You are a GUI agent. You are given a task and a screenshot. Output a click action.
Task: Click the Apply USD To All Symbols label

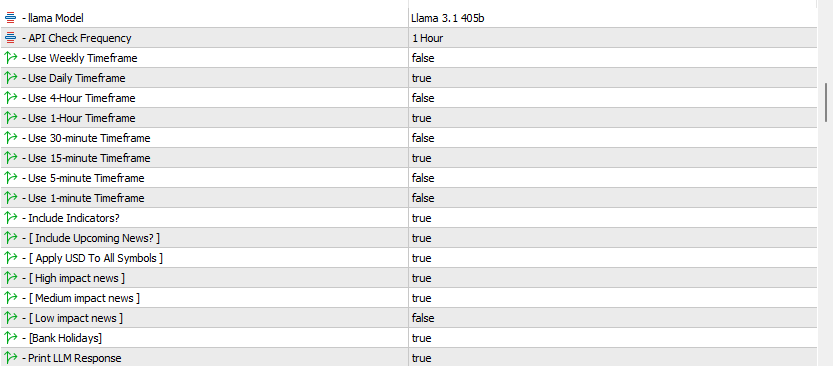point(96,258)
